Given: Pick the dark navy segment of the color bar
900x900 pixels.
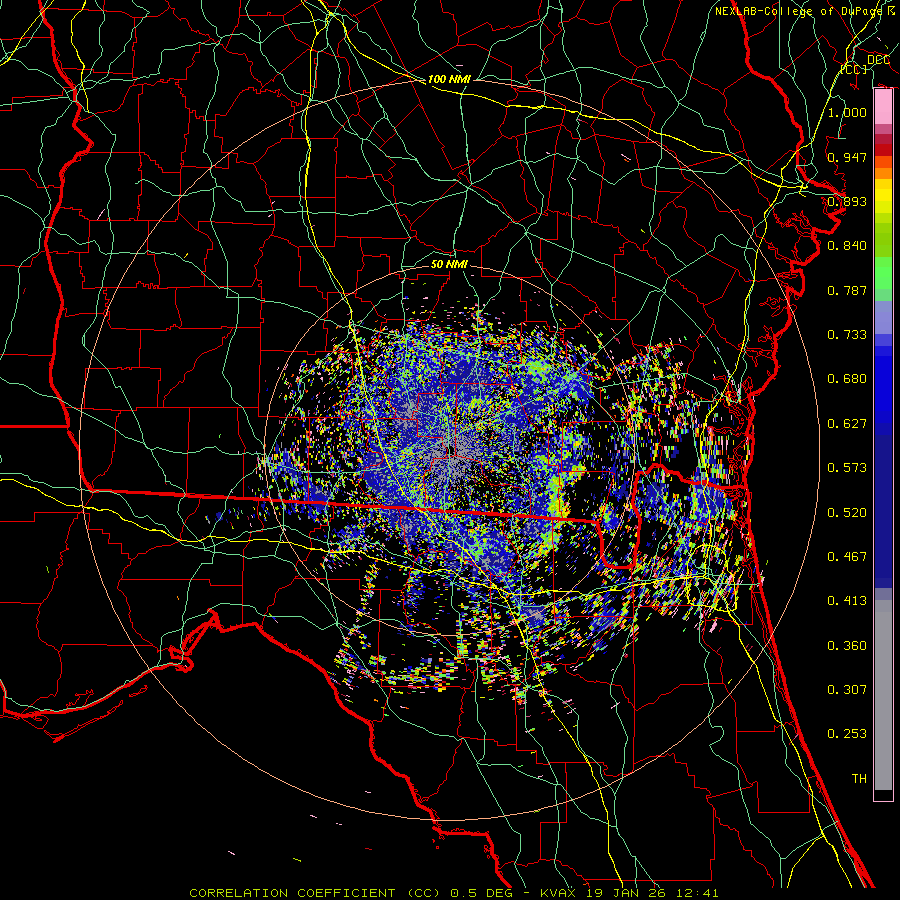Looking at the screenshot, I should pyautogui.click(x=883, y=511).
